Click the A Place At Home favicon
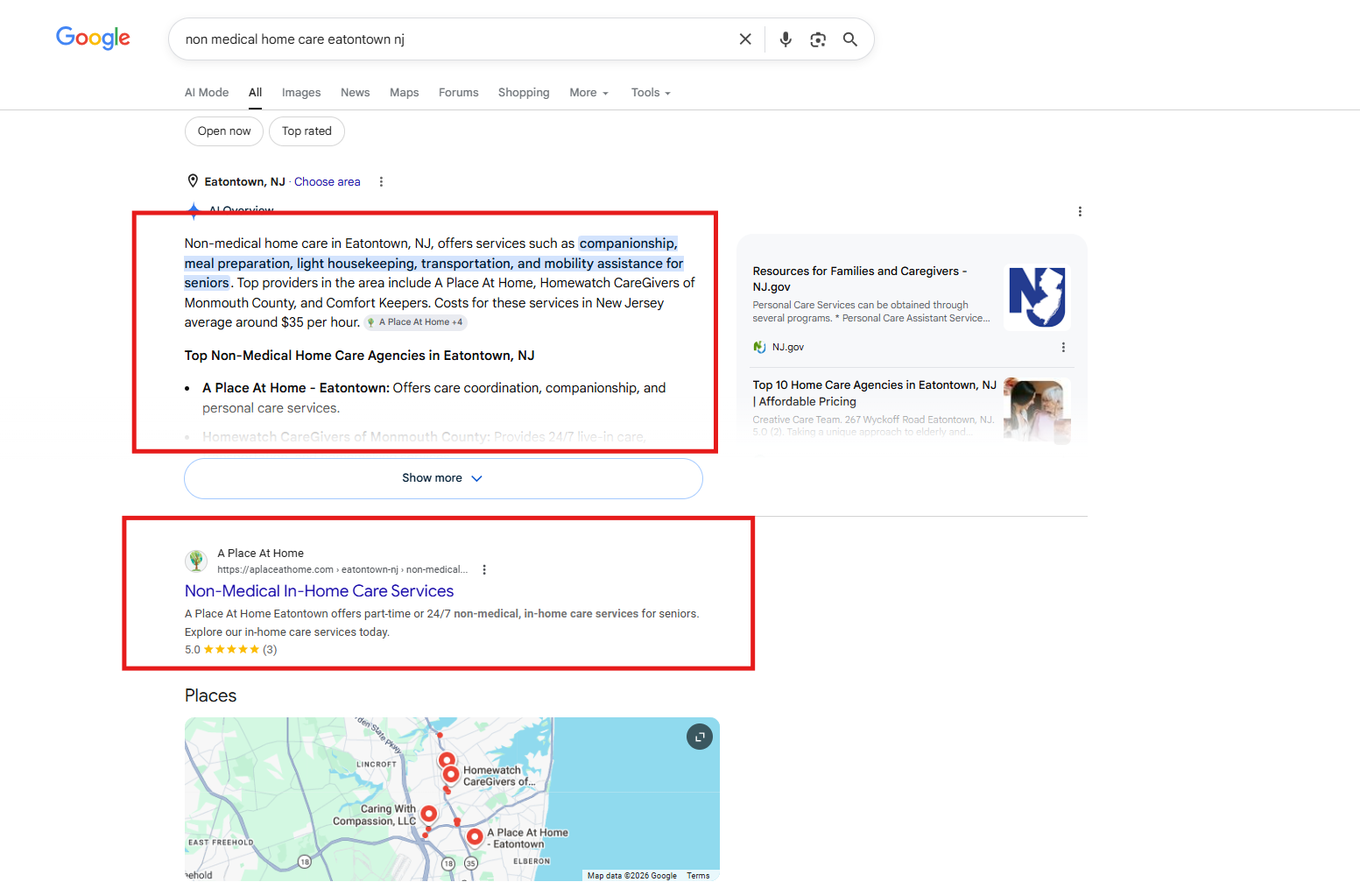 tap(196, 561)
